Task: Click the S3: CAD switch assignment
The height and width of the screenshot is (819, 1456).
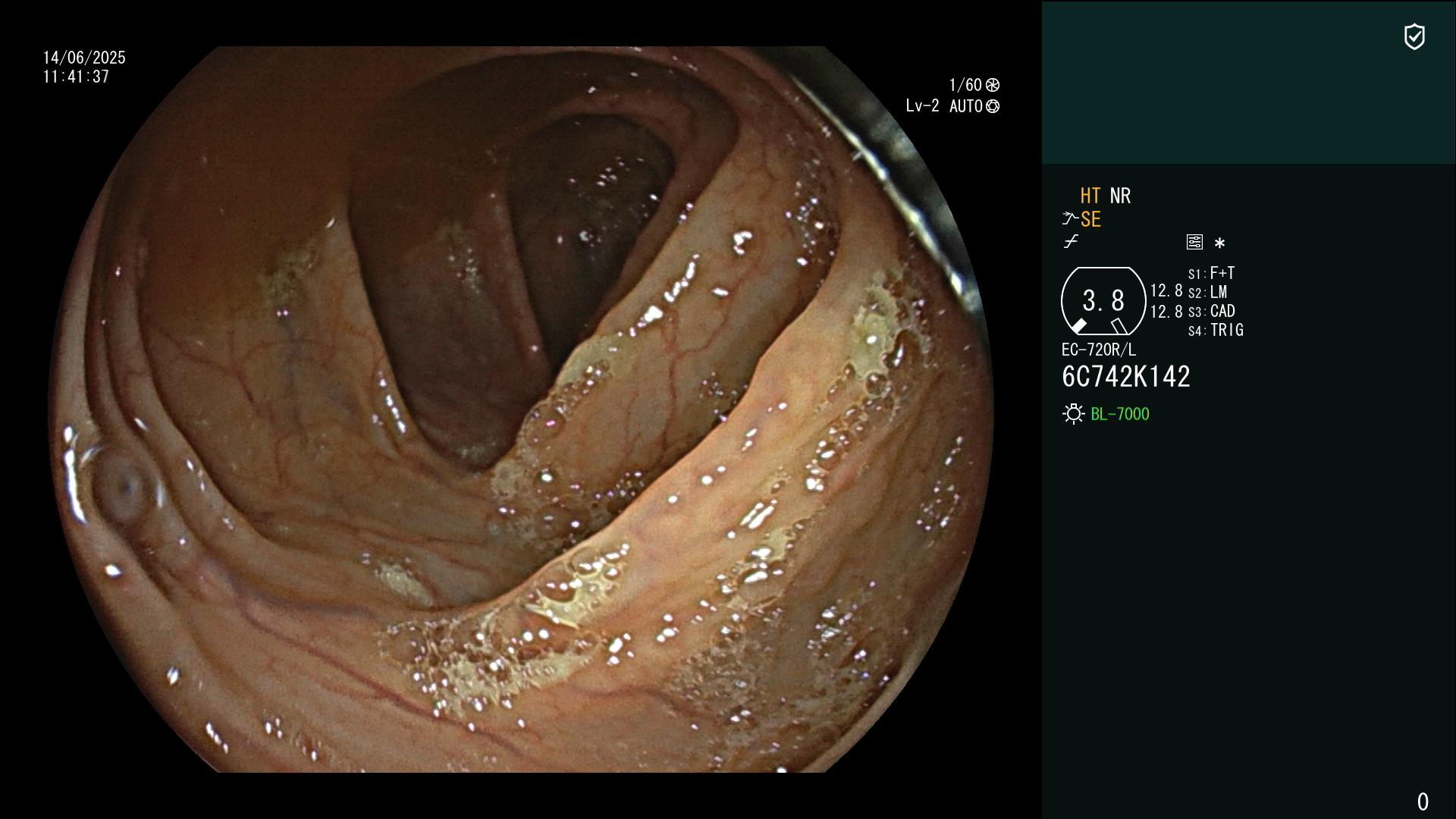Action: point(1211,312)
